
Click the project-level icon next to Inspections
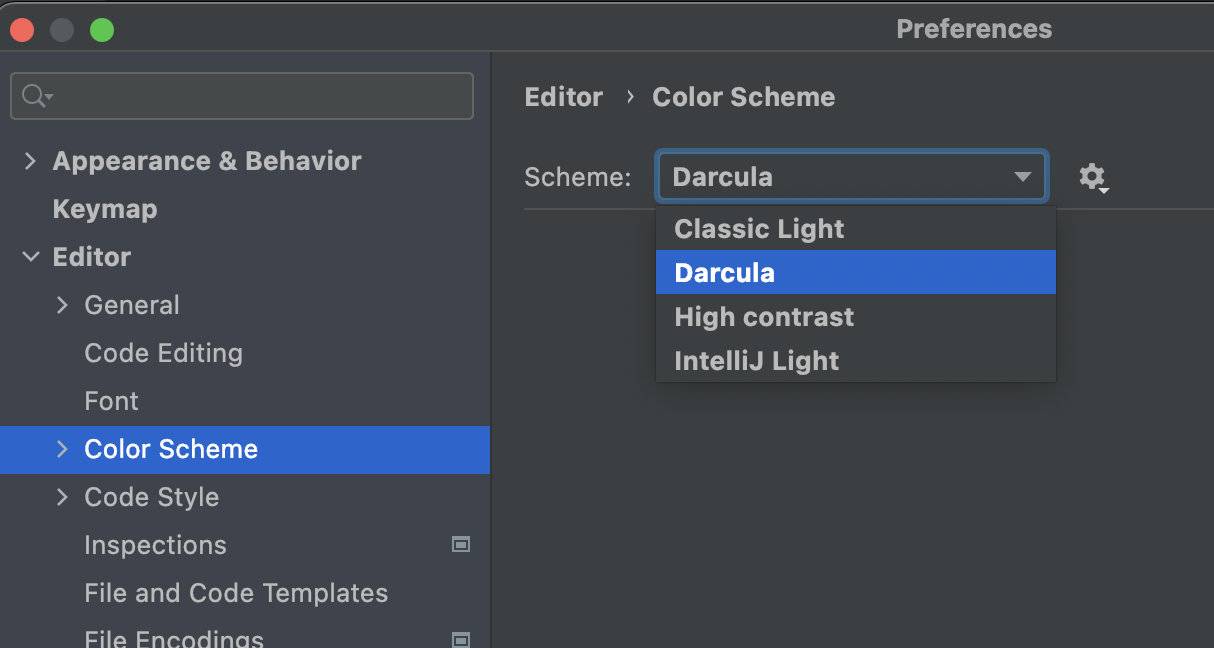(461, 545)
